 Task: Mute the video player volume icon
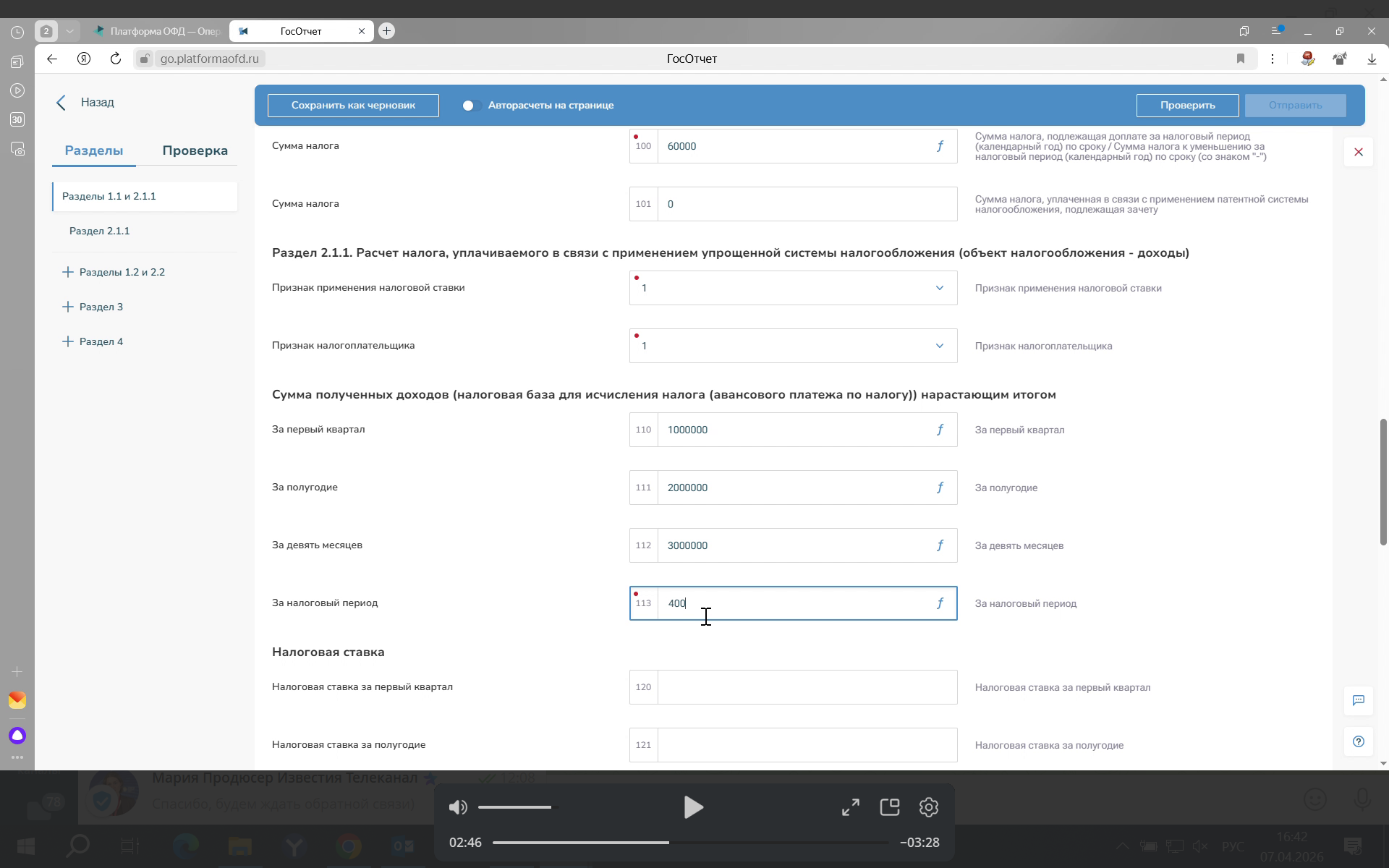pyautogui.click(x=458, y=807)
